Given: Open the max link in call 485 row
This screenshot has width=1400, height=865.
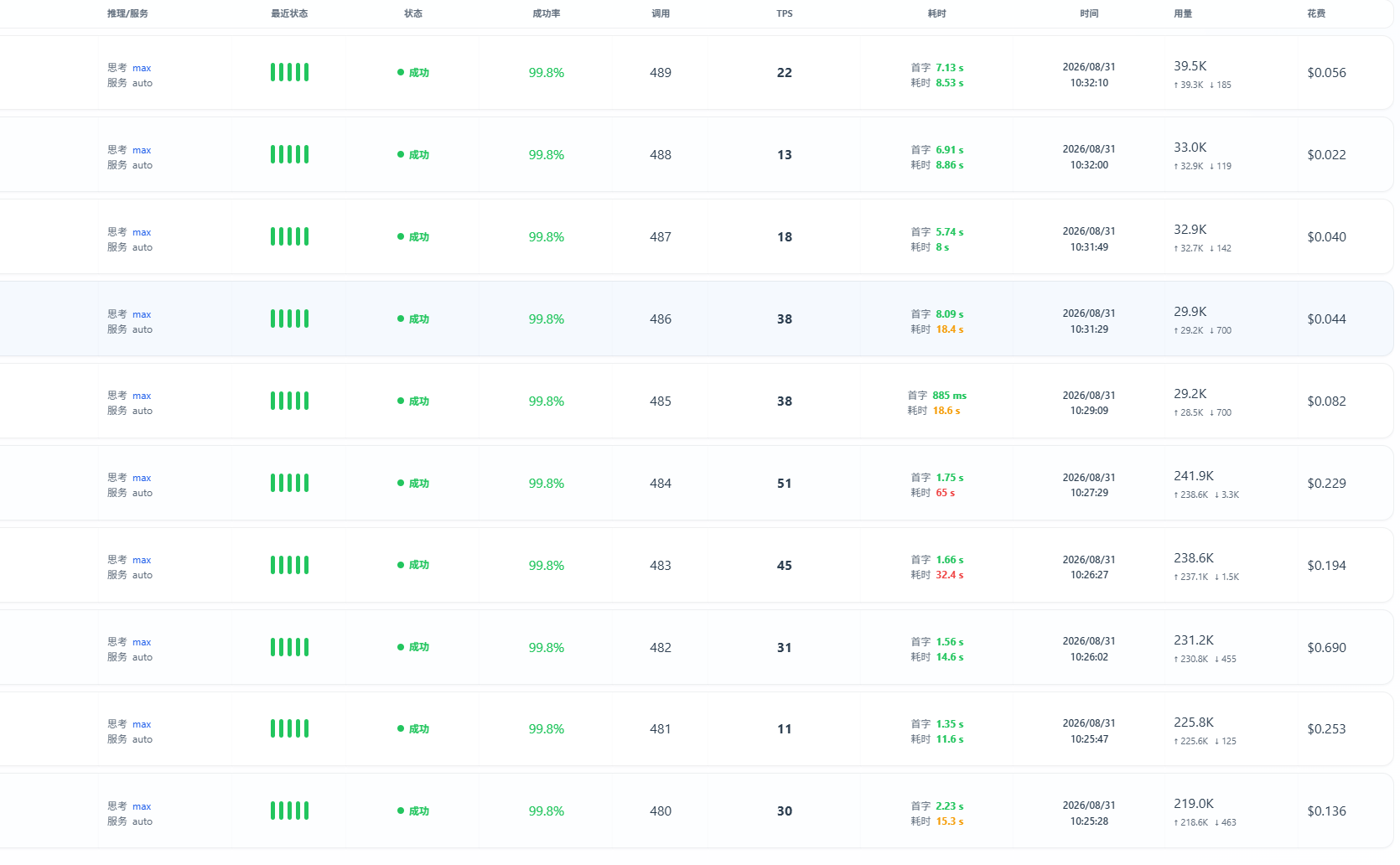Looking at the screenshot, I should point(142,396).
